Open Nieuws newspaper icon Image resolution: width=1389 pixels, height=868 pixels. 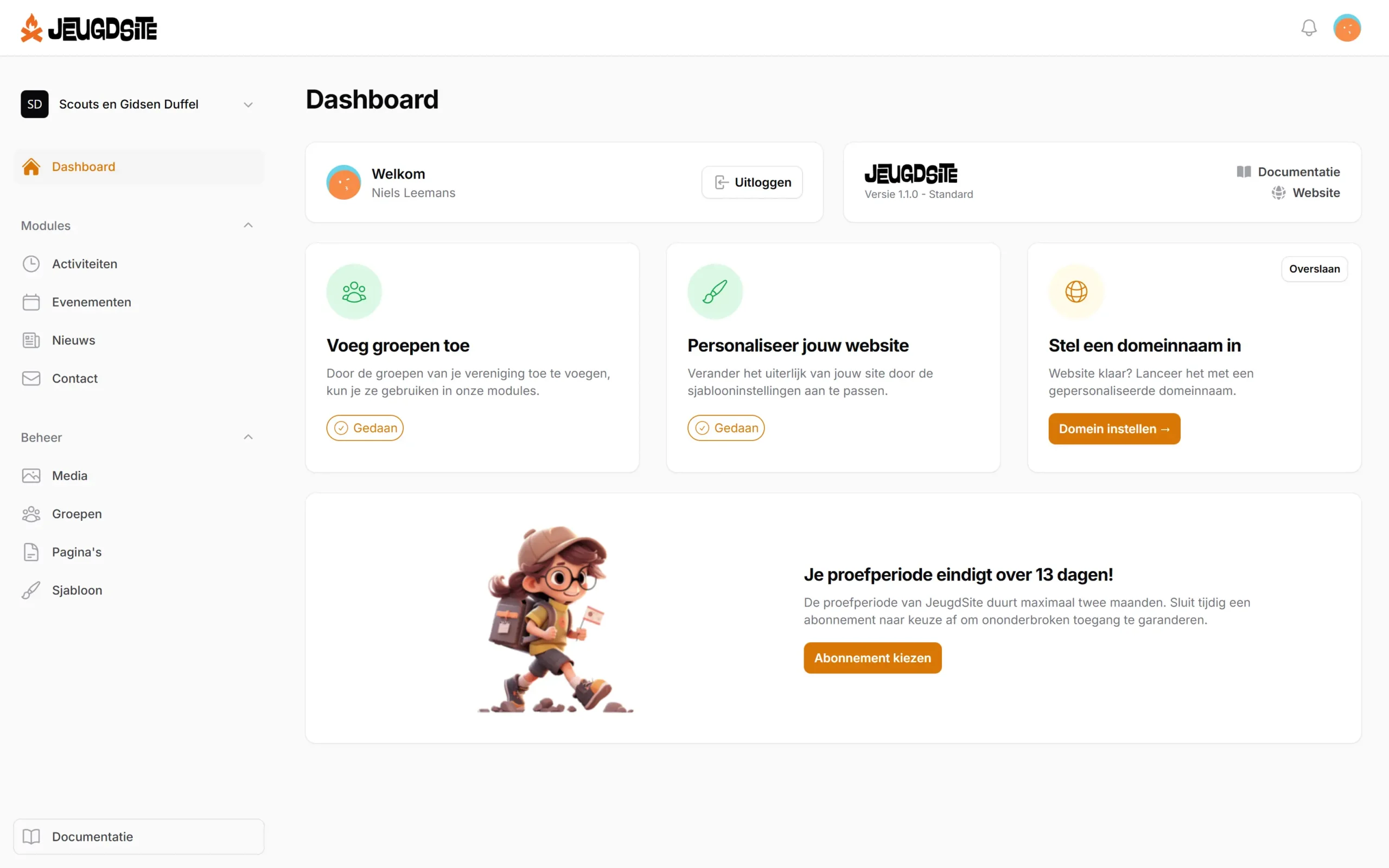coord(31,341)
